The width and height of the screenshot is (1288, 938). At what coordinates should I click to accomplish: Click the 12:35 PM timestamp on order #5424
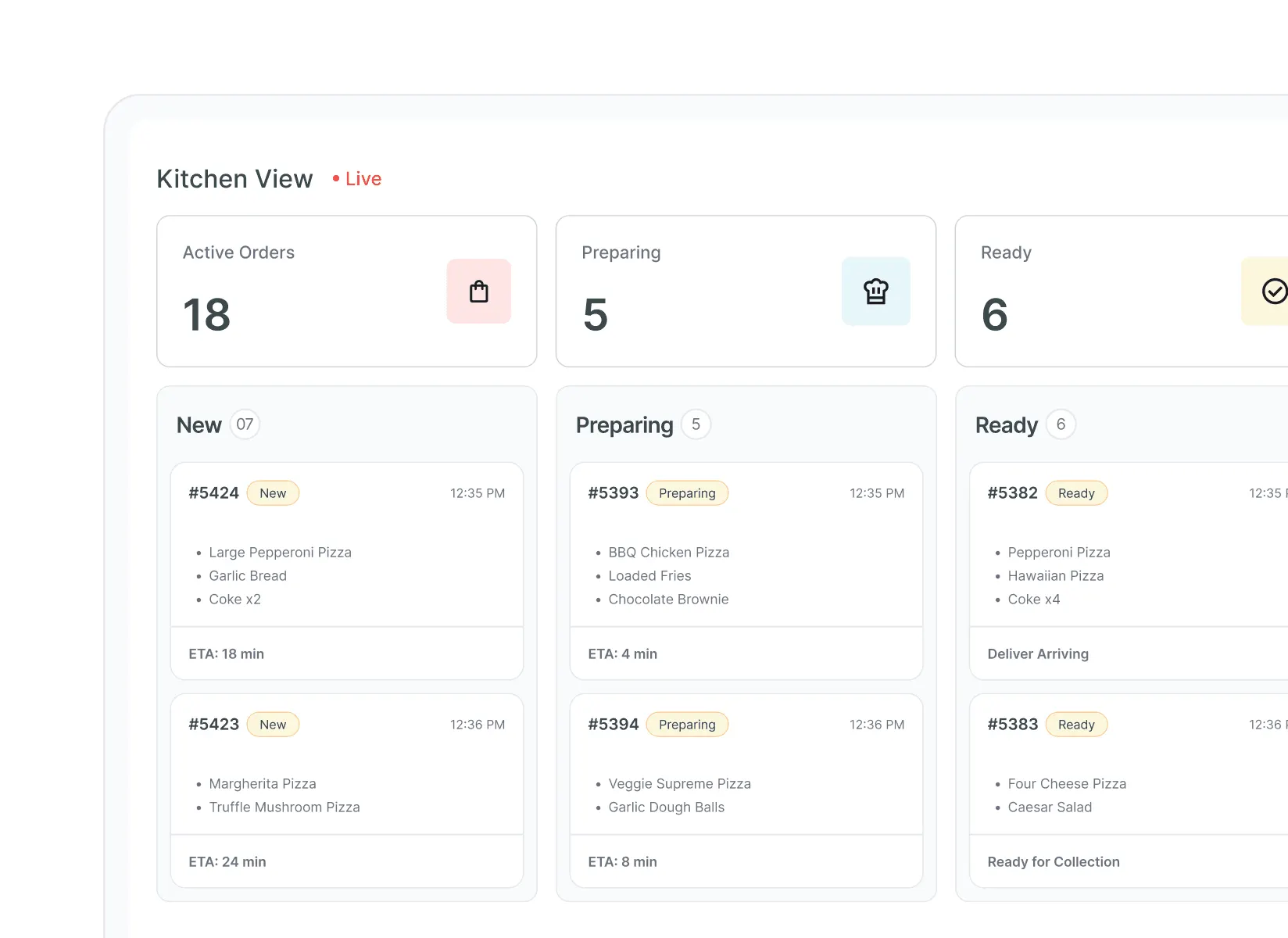click(478, 493)
